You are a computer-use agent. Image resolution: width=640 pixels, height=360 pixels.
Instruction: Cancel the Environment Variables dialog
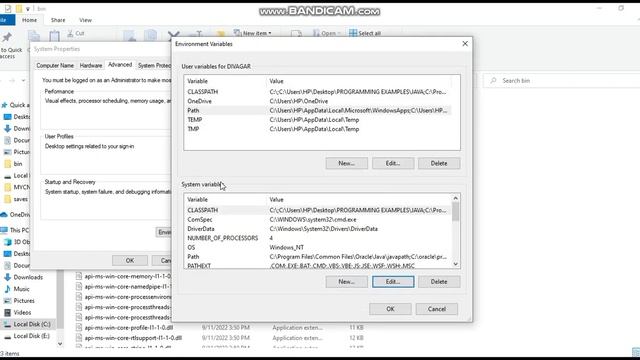[437, 309]
